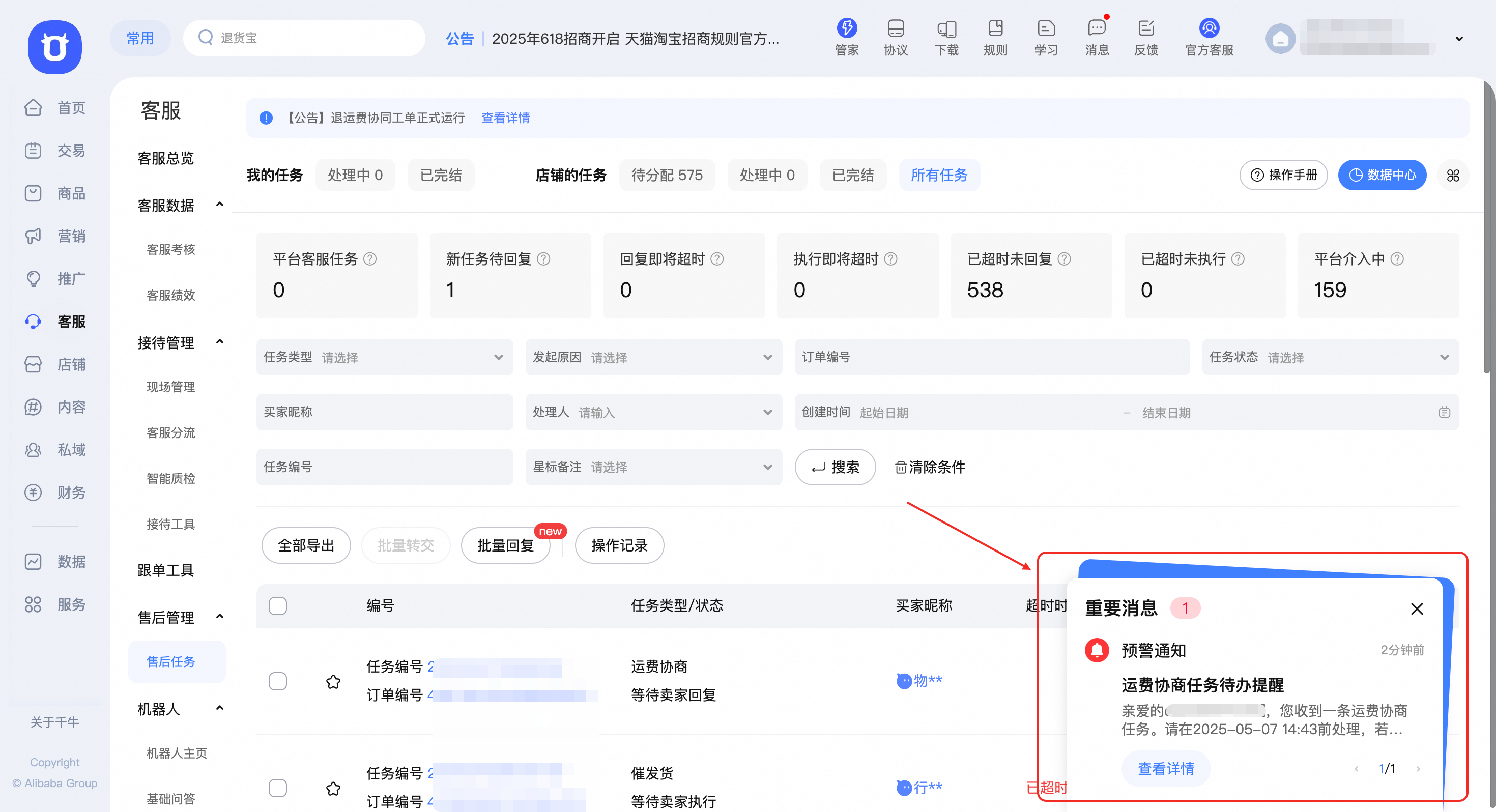Screen dimensions: 1496x812
Task: Open 营销 in left sidebar
Action: (x=55, y=236)
